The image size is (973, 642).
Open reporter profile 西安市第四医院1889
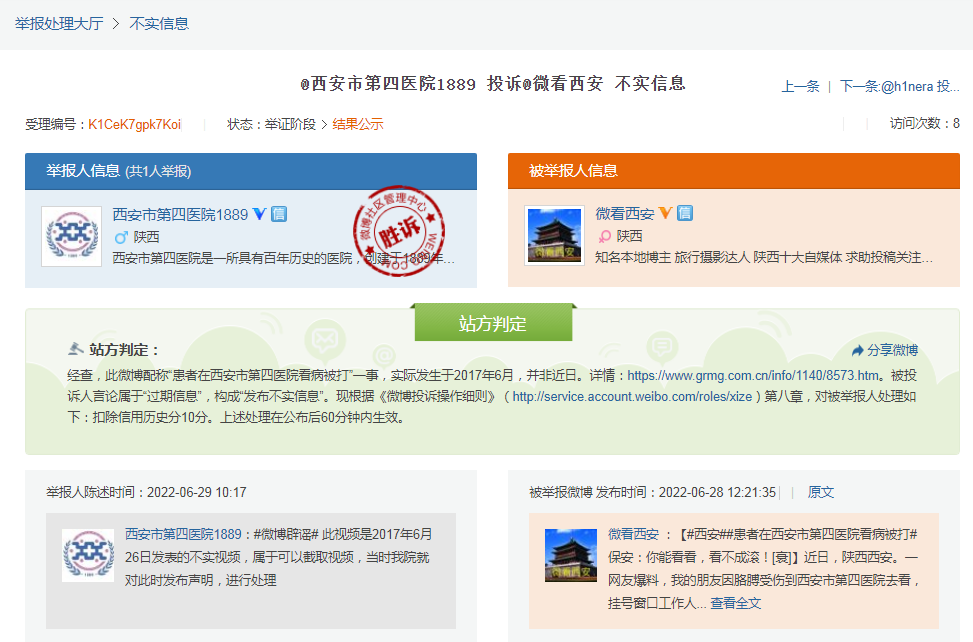180,215
